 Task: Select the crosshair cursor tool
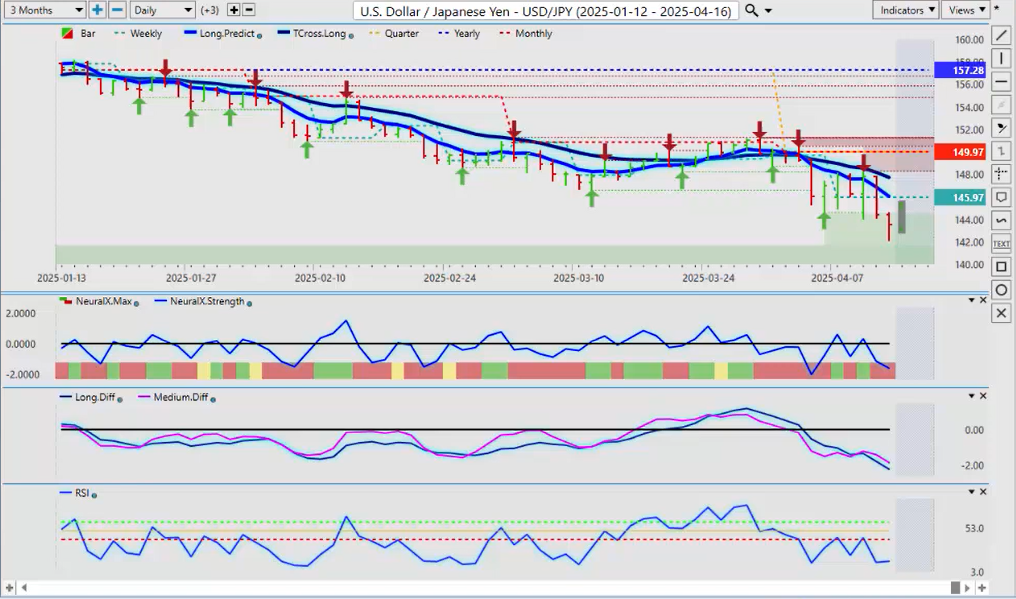tap(1001, 174)
